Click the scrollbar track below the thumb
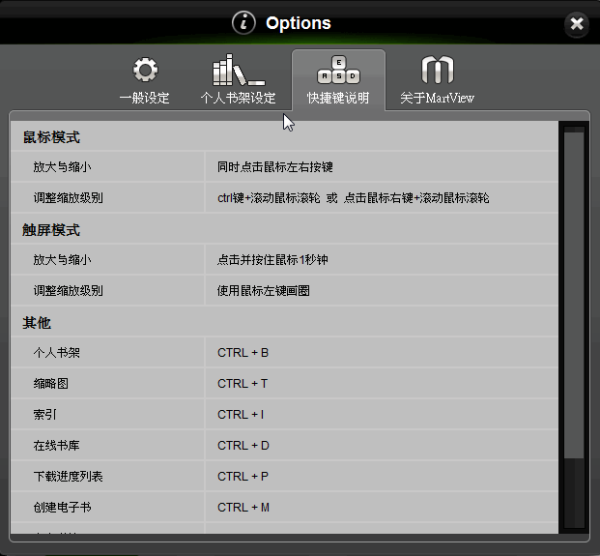Image resolution: width=600 pixels, height=556 pixels. 574,492
